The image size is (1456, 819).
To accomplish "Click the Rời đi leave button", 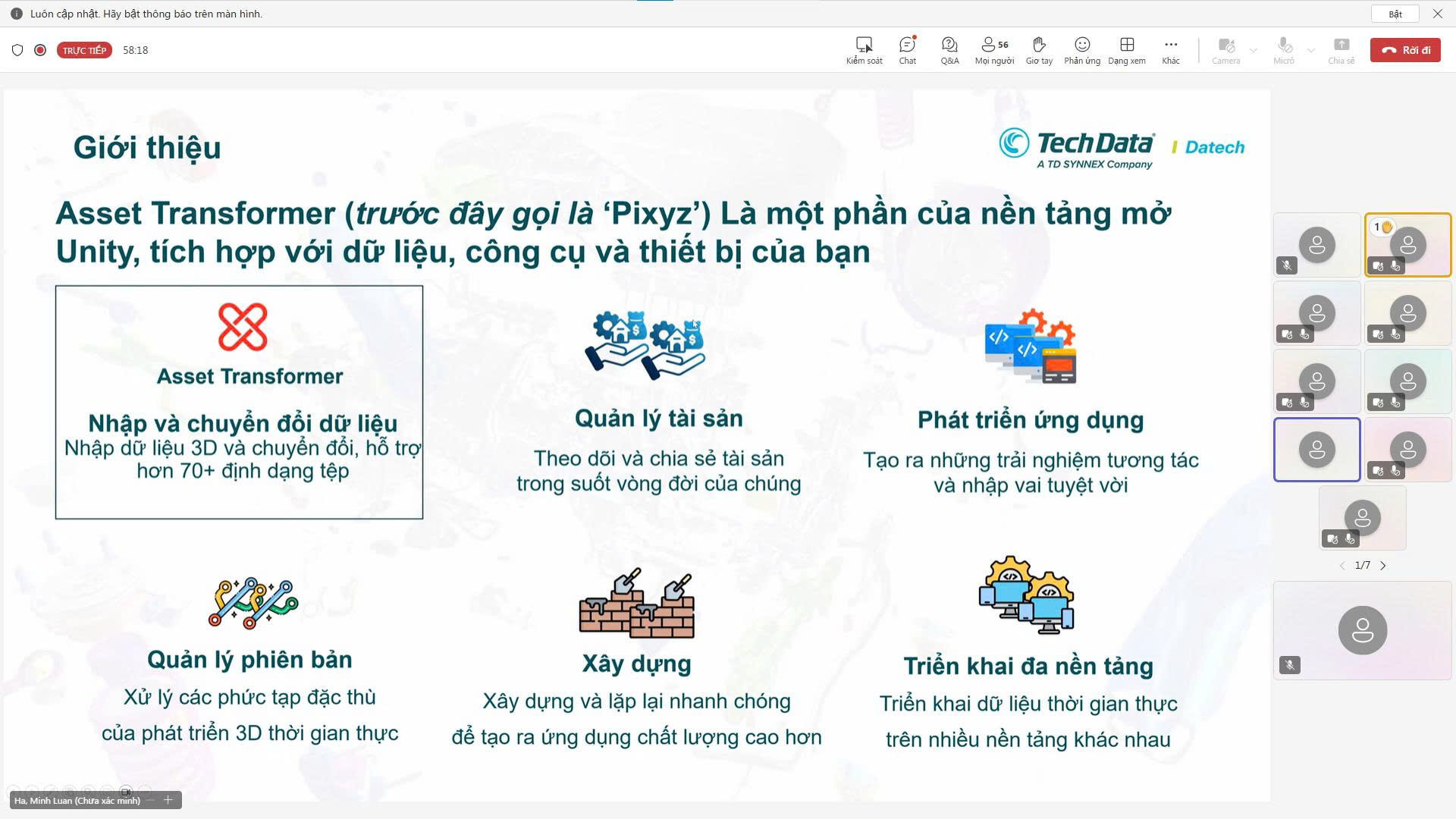I will pyautogui.click(x=1405, y=50).
